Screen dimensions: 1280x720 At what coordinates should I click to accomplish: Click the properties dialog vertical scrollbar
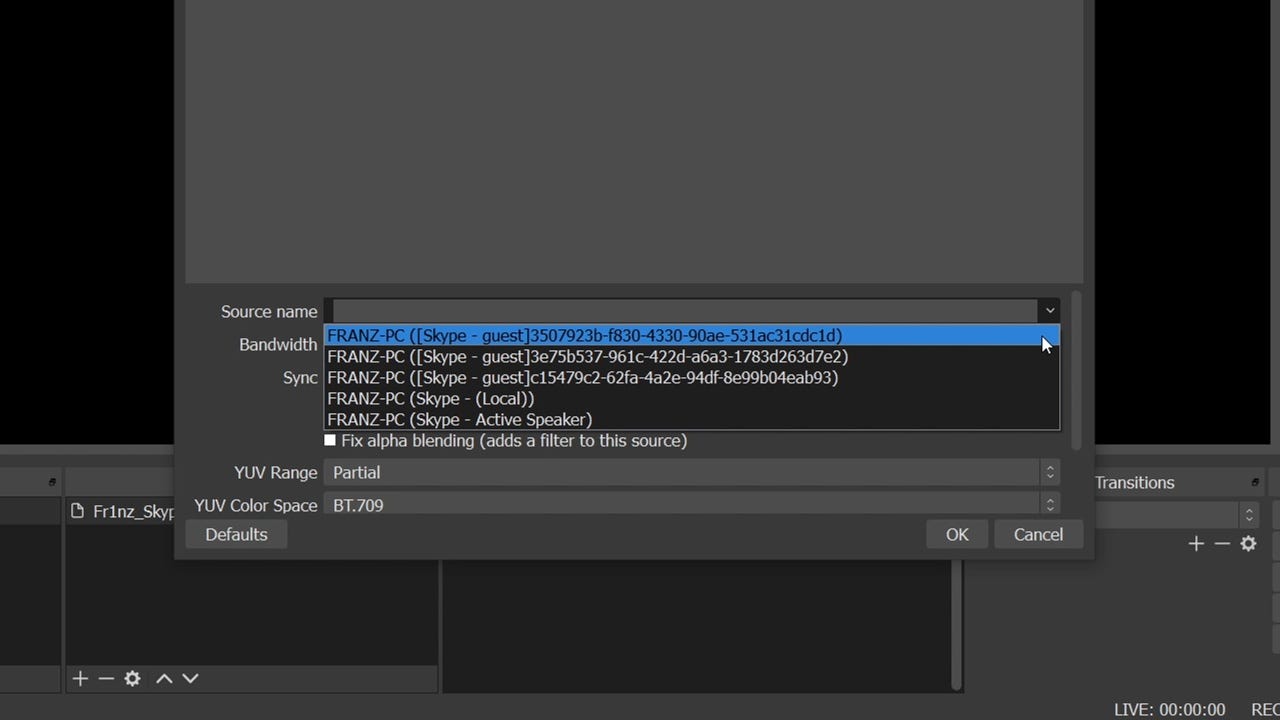[1076, 370]
